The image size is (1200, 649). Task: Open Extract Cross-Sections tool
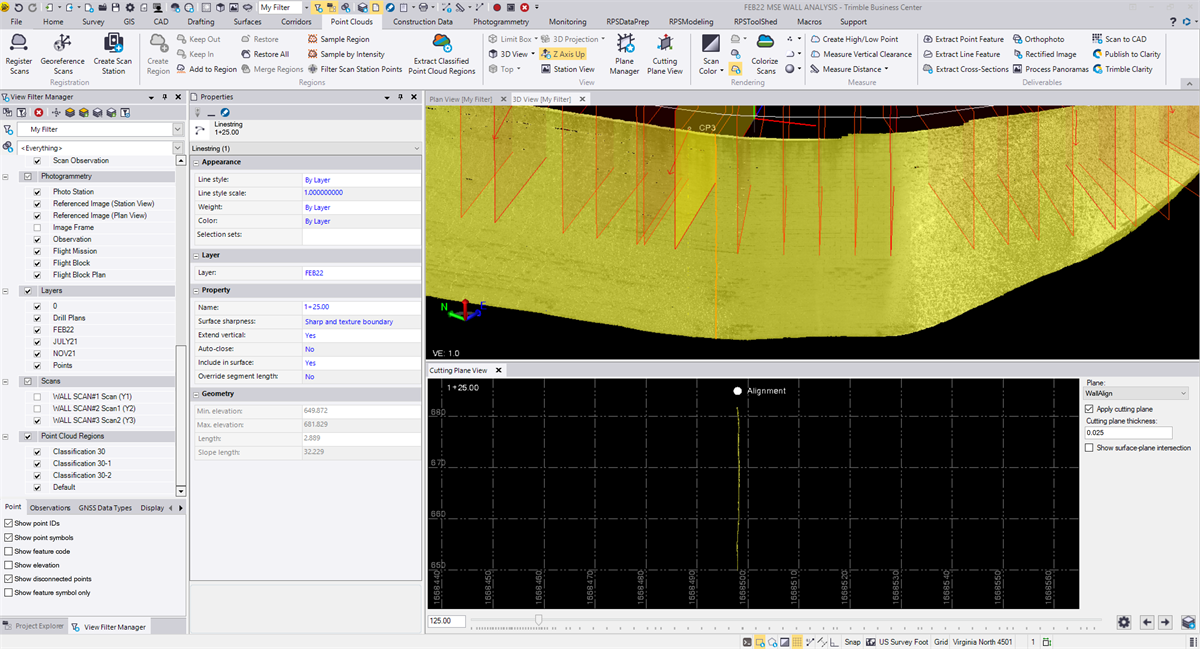(x=965, y=69)
